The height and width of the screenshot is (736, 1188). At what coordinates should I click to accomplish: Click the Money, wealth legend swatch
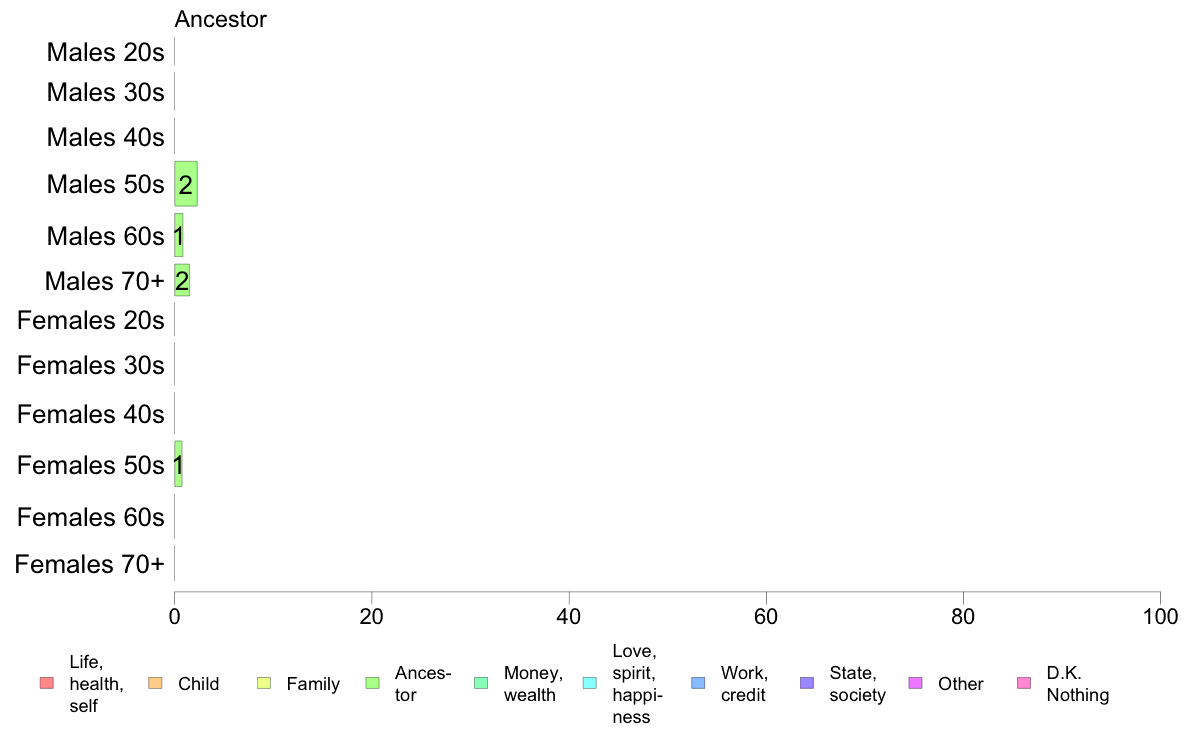click(481, 683)
